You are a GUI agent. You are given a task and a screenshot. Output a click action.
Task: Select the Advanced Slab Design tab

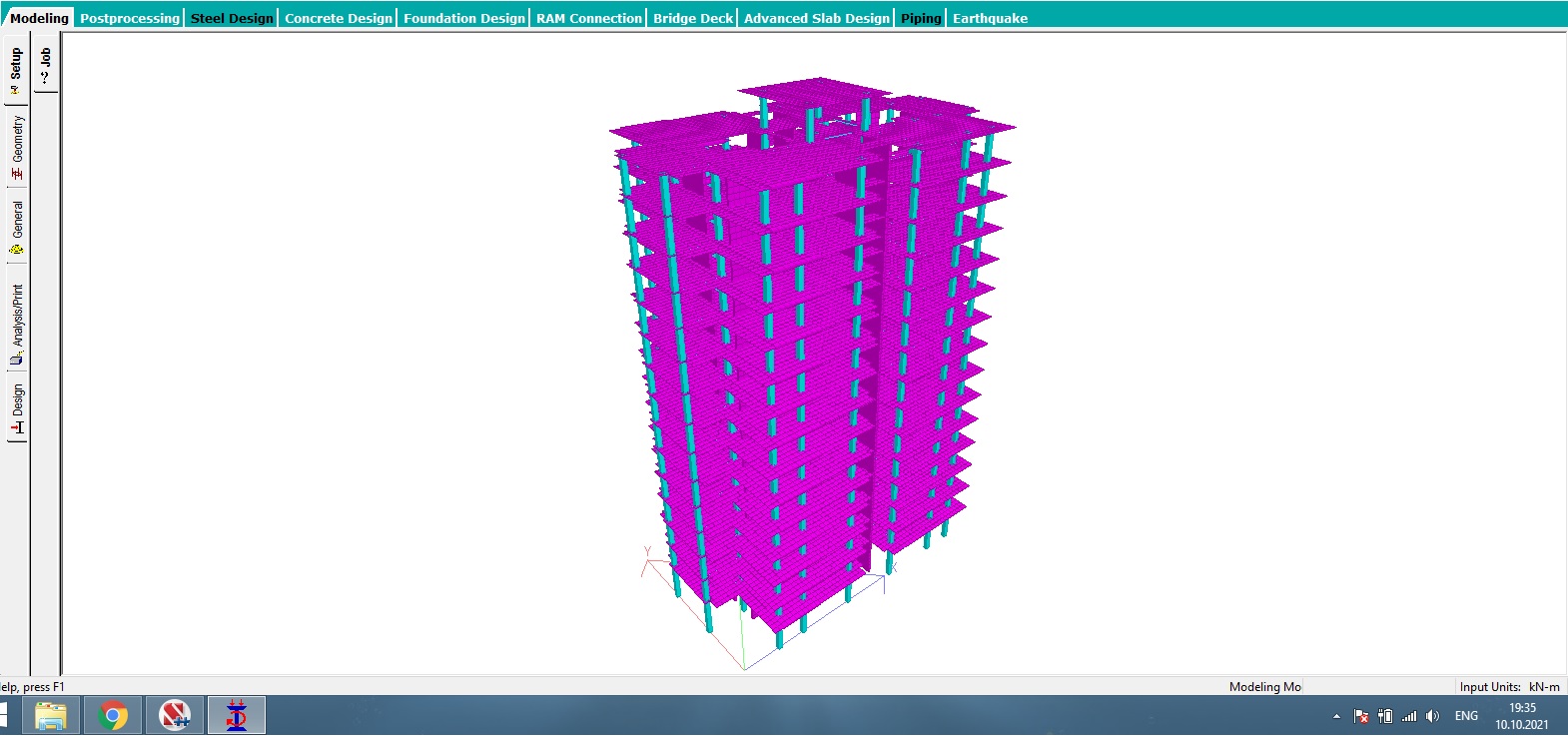pos(817,18)
